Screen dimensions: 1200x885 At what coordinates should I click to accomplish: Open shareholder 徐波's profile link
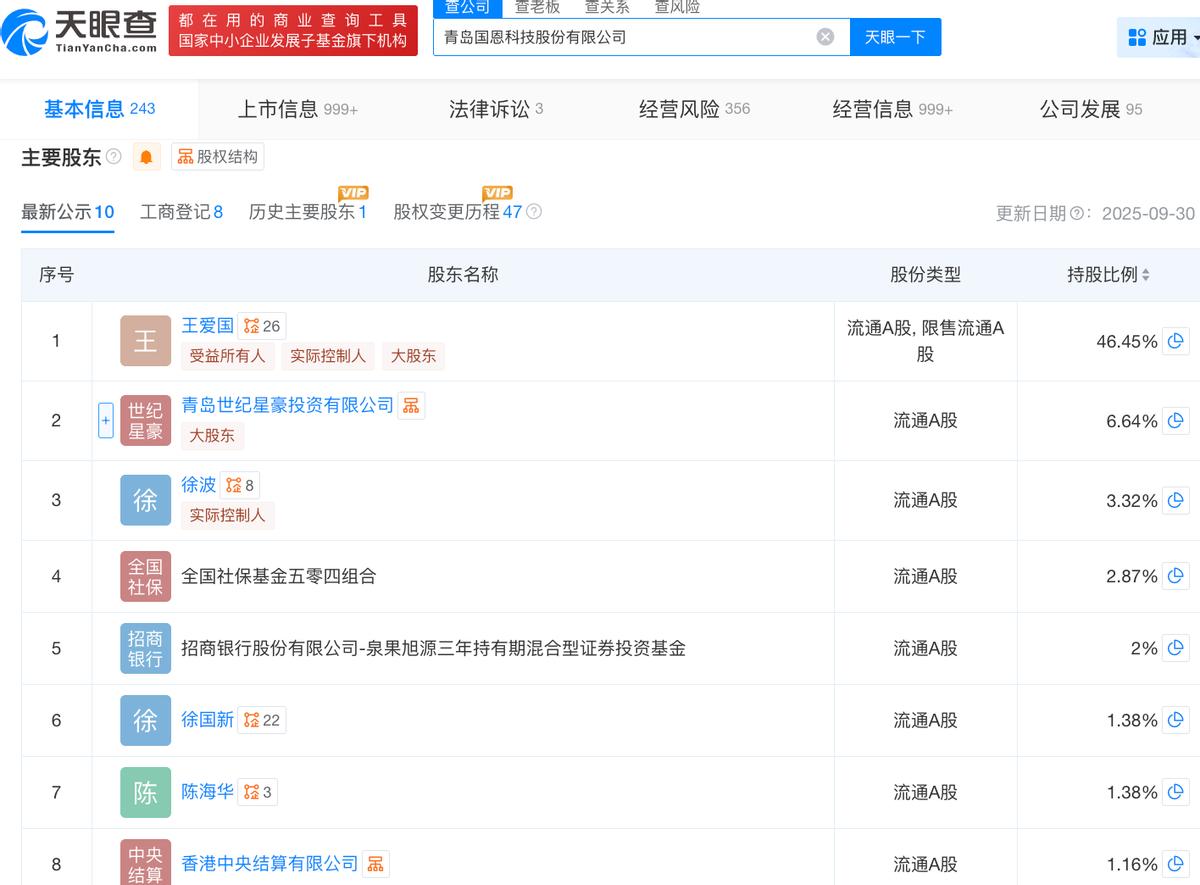[x=198, y=485]
